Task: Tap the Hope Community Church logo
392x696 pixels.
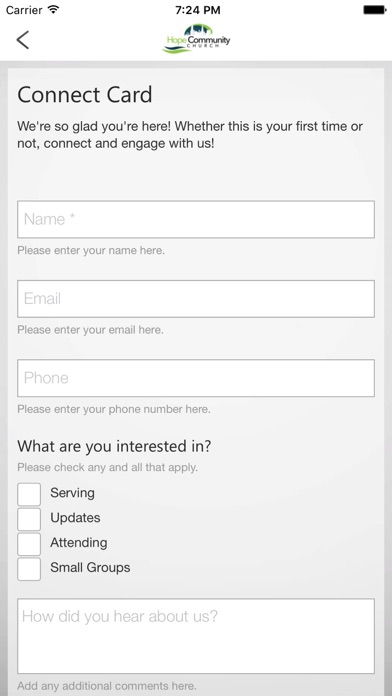Action: (x=196, y=39)
